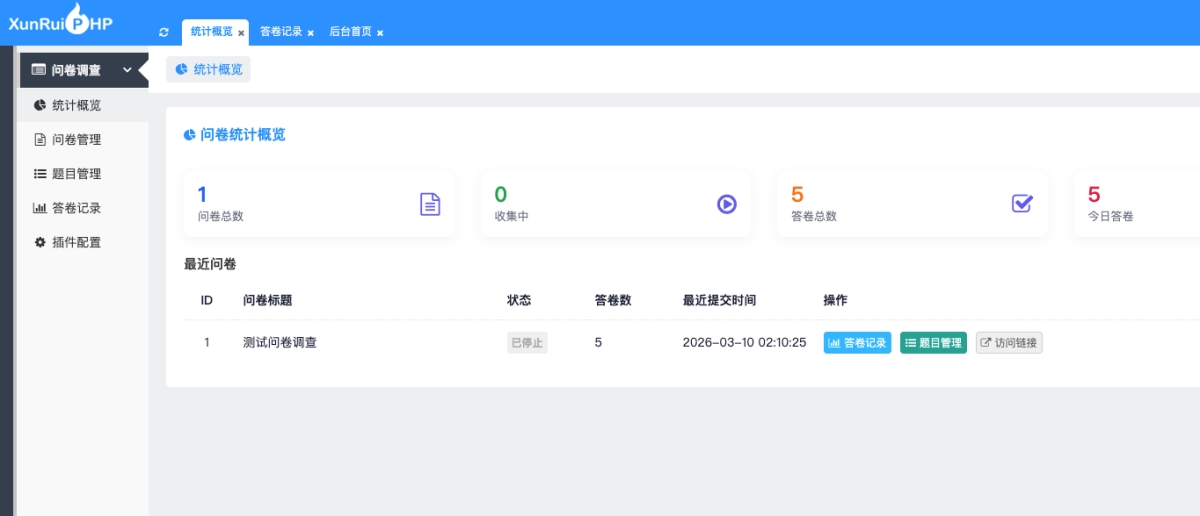Viewport: 1200px width, 516px height.
Task: Click the green 题目管理 button in the table row
Action: click(x=933, y=343)
